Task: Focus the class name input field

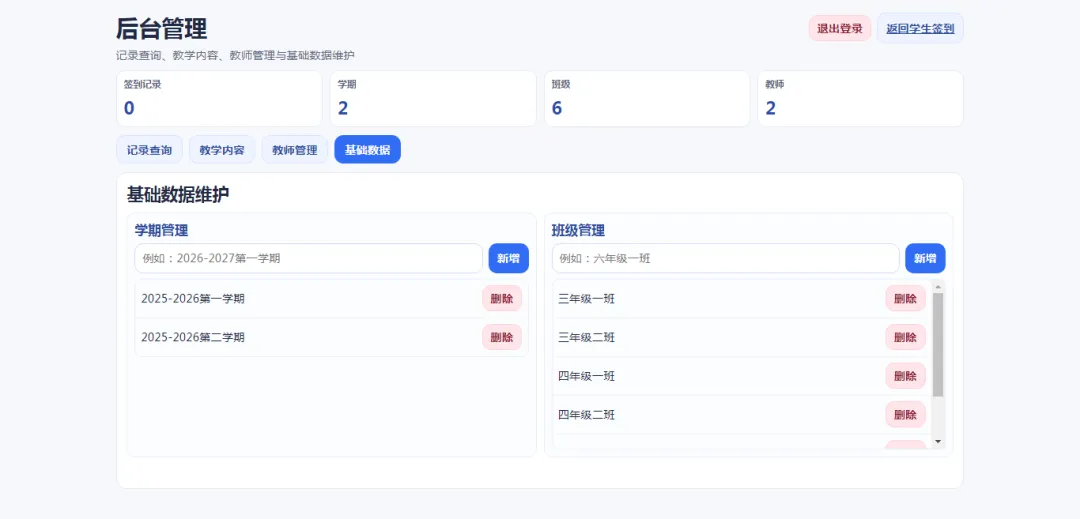Action: pyautogui.click(x=725, y=258)
